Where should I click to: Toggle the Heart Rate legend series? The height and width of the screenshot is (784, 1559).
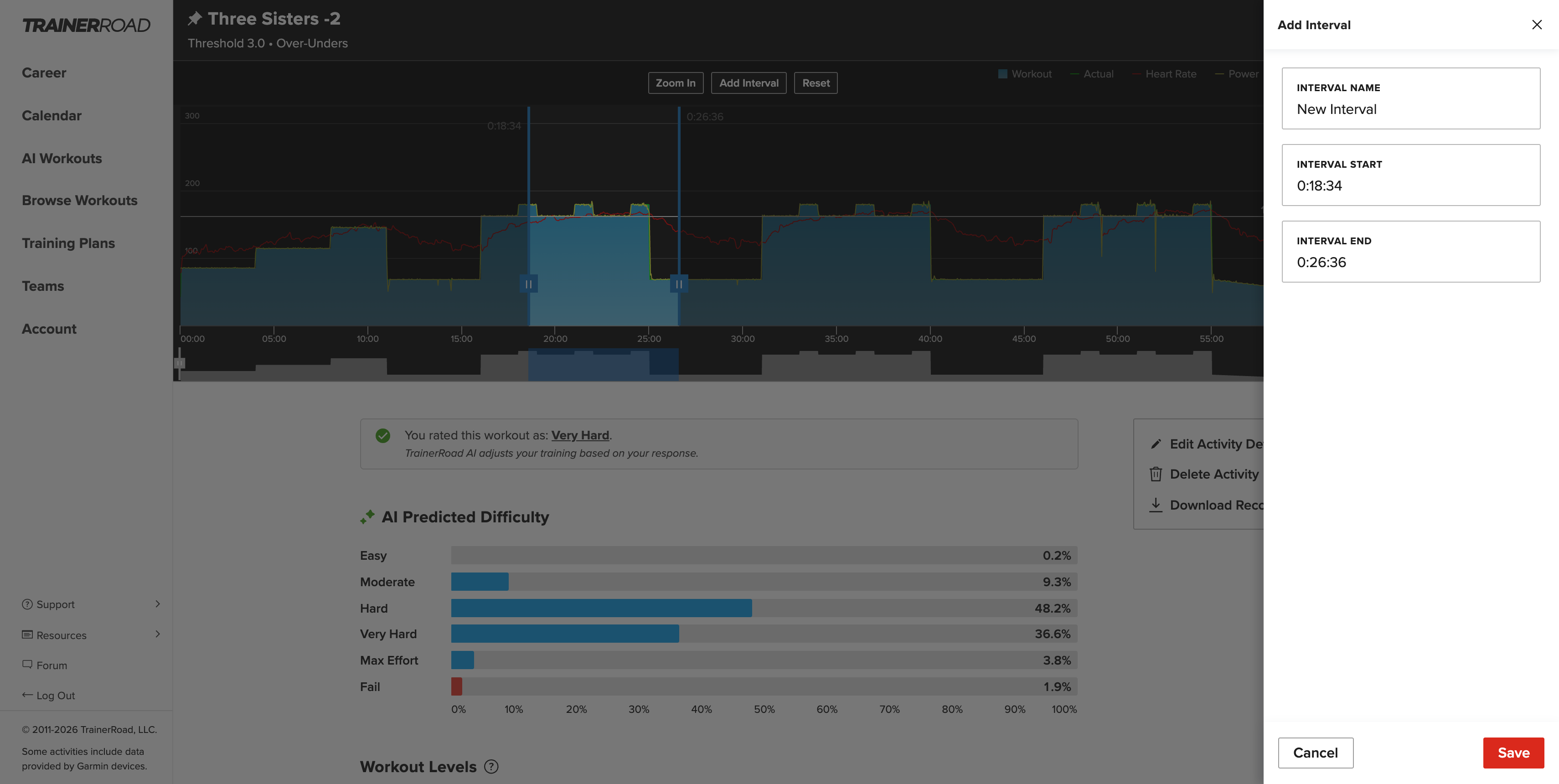[x=1164, y=74]
